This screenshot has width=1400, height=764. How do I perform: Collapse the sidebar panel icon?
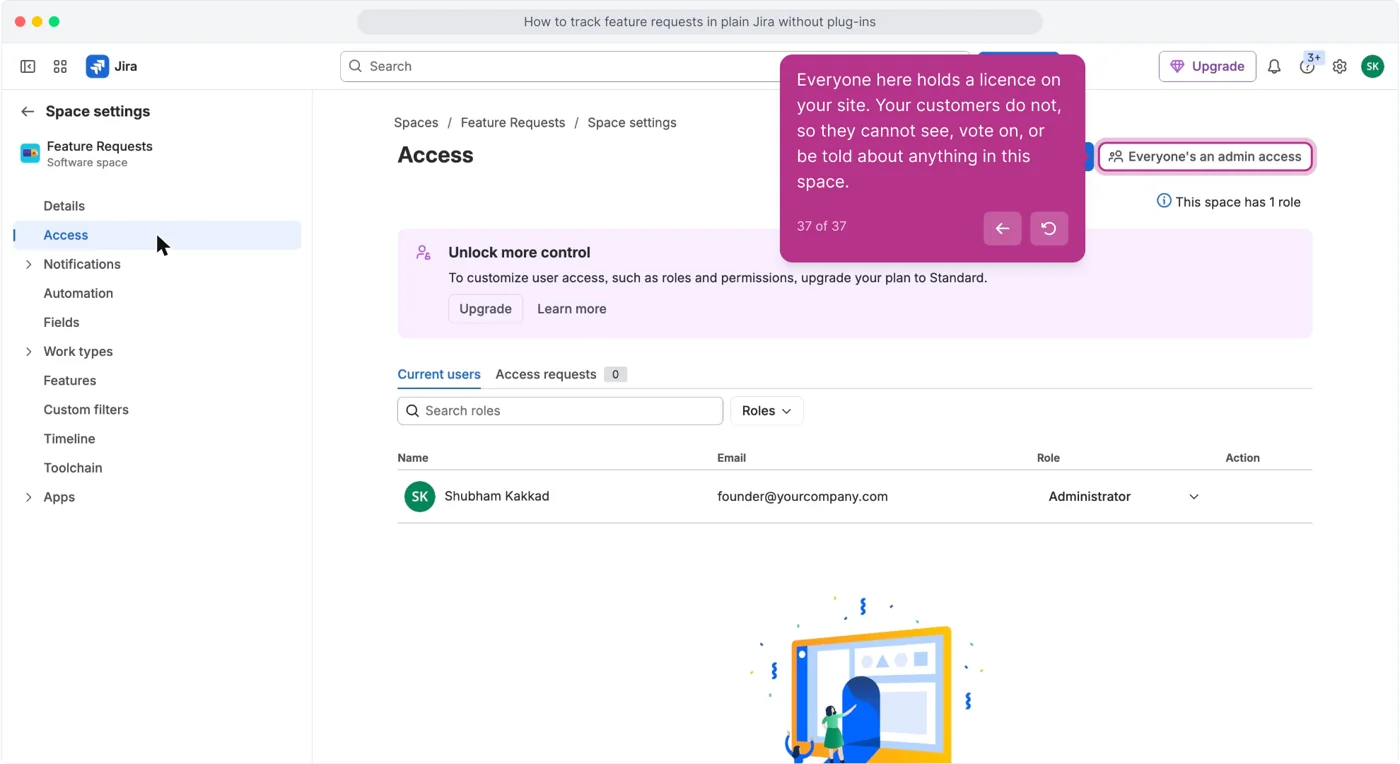coord(28,67)
